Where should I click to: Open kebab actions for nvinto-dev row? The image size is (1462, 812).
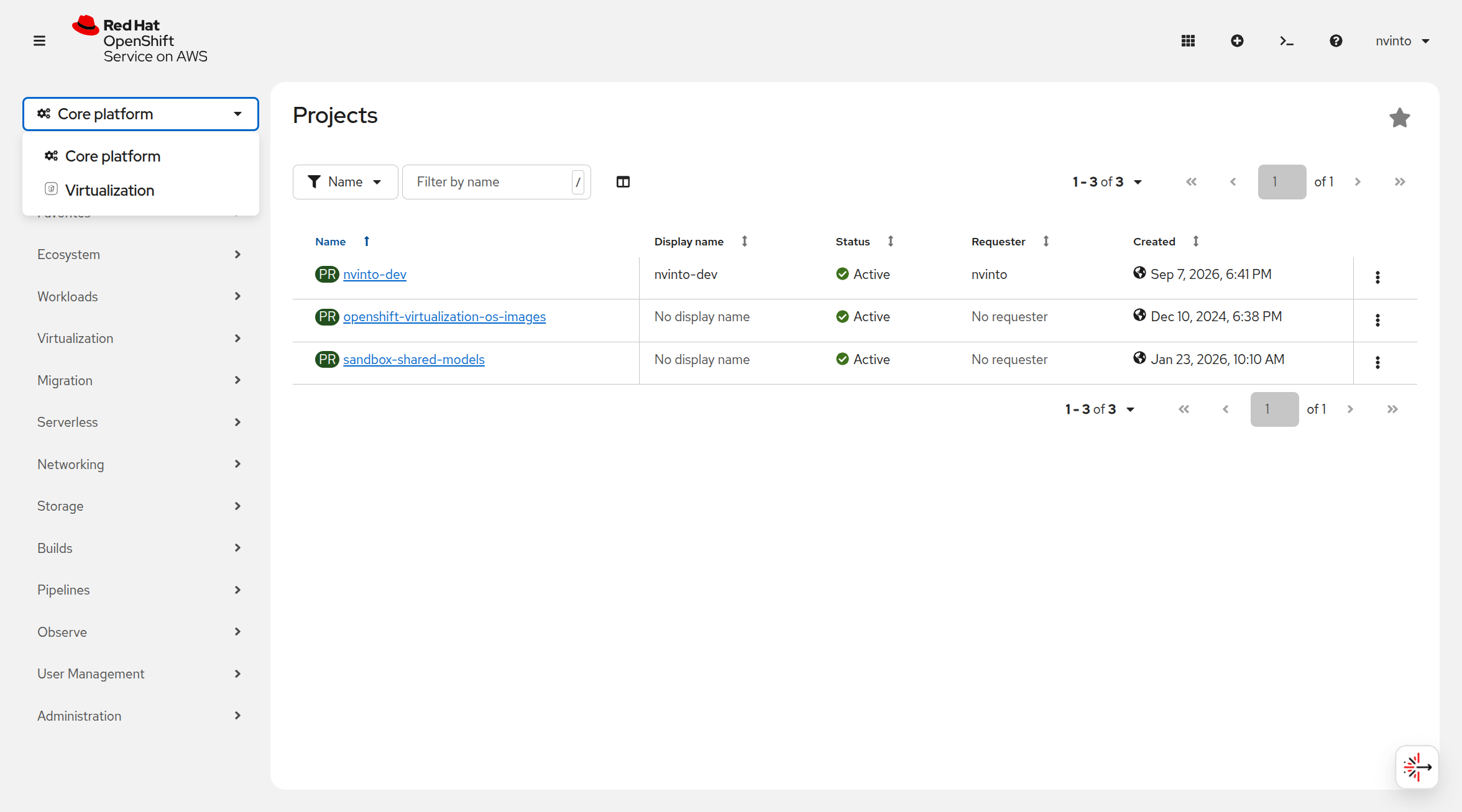[x=1377, y=278]
